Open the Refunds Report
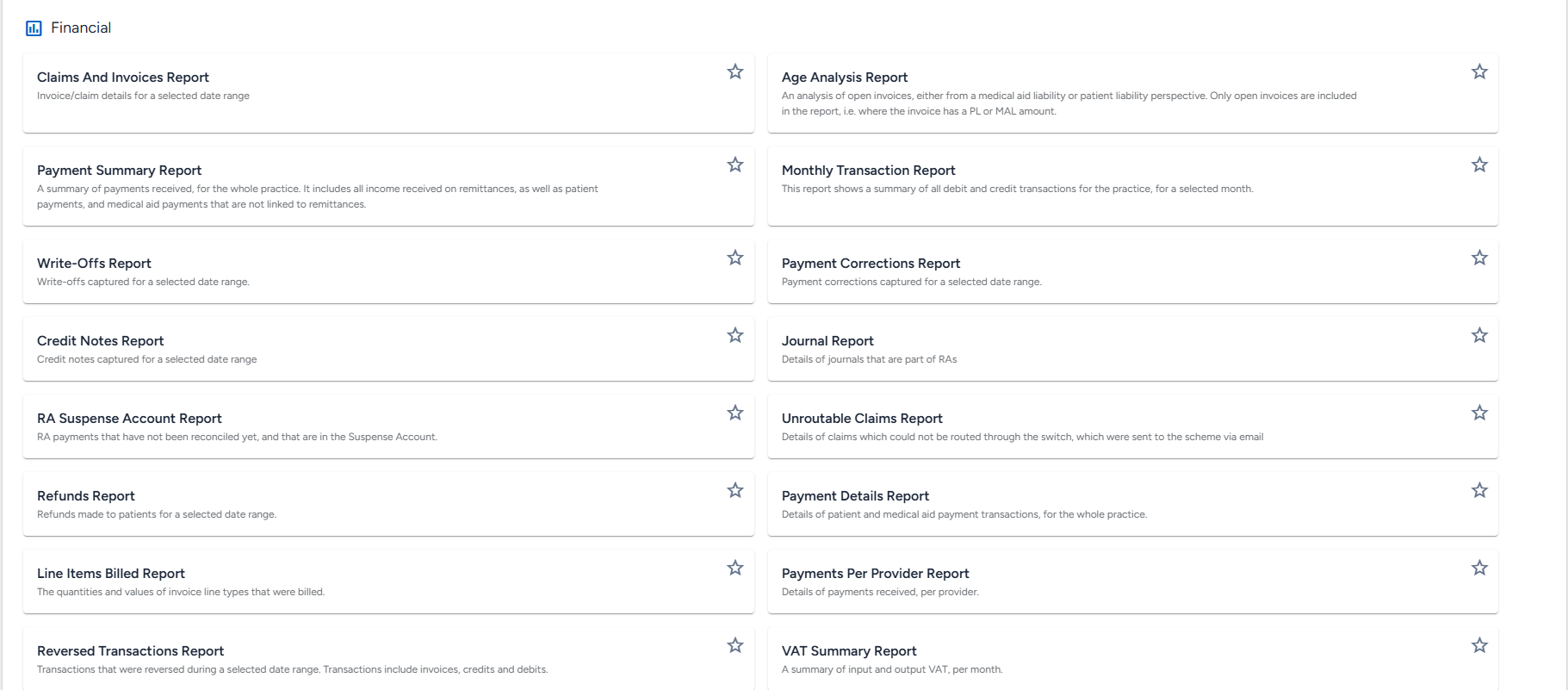This screenshot has height=690, width=1568. (x=388, y=504)
